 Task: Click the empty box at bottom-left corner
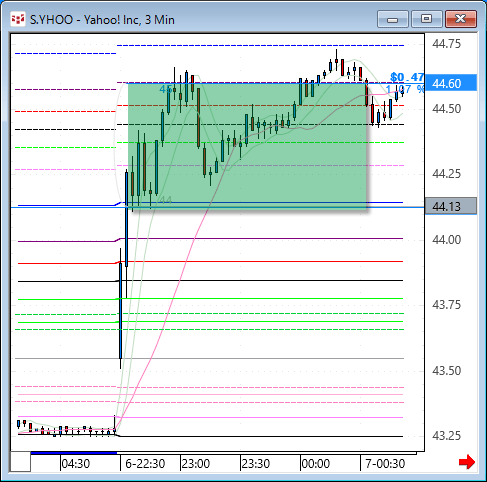[x=21, y=462]
